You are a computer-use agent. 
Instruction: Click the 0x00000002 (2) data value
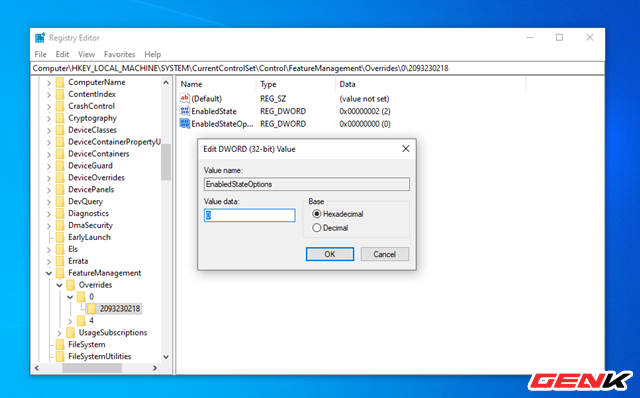pyautogui.click(x=364, y=111)
